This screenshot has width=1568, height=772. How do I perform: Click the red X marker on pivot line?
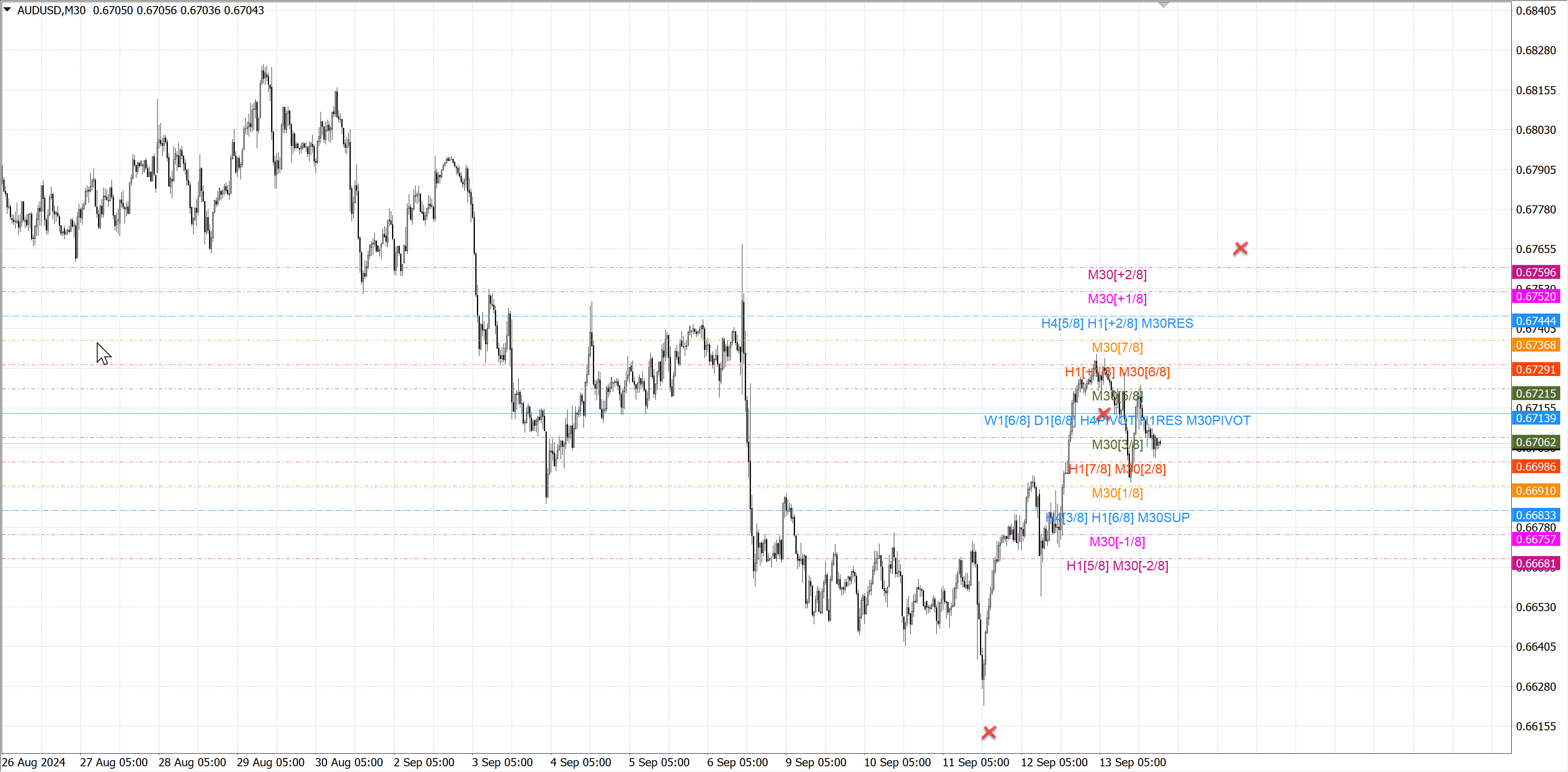pyautogui.click(x=1104, y=414)
